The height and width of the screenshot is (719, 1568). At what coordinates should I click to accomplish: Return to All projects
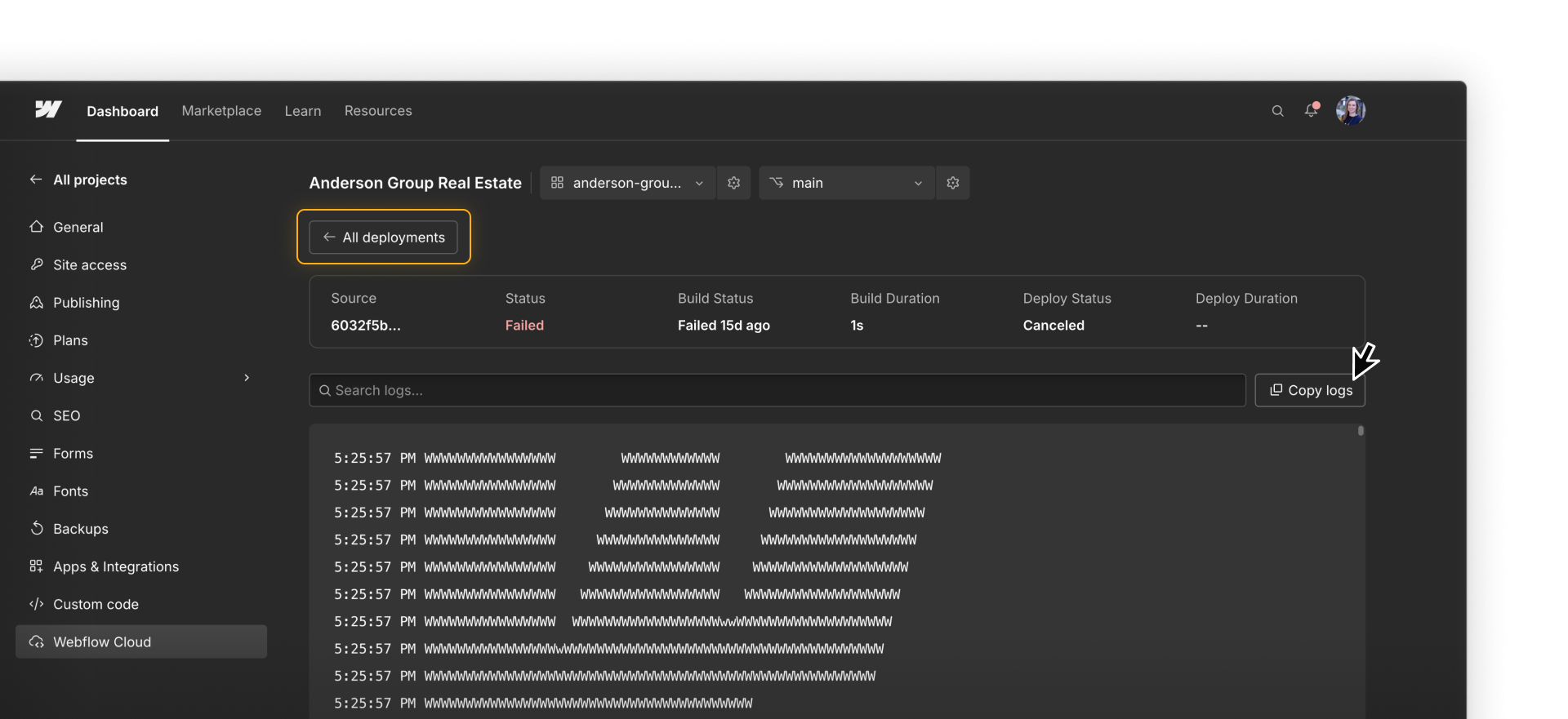coord(78,180)
